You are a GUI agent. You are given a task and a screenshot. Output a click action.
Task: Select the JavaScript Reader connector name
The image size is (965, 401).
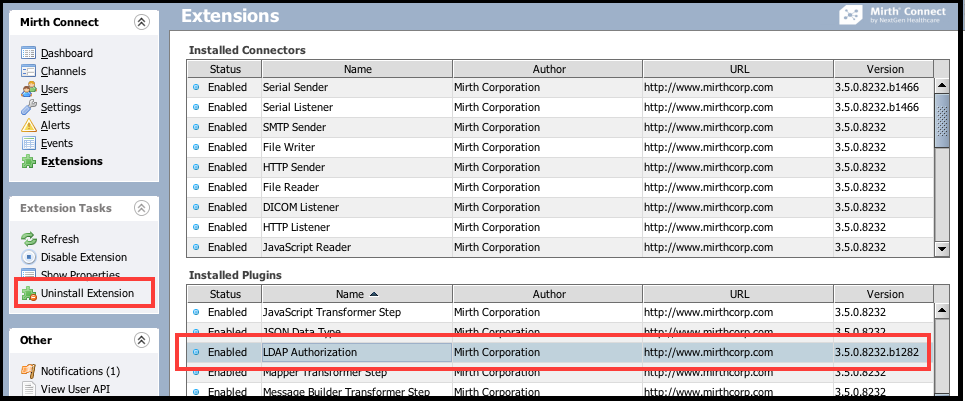point(307,247)
